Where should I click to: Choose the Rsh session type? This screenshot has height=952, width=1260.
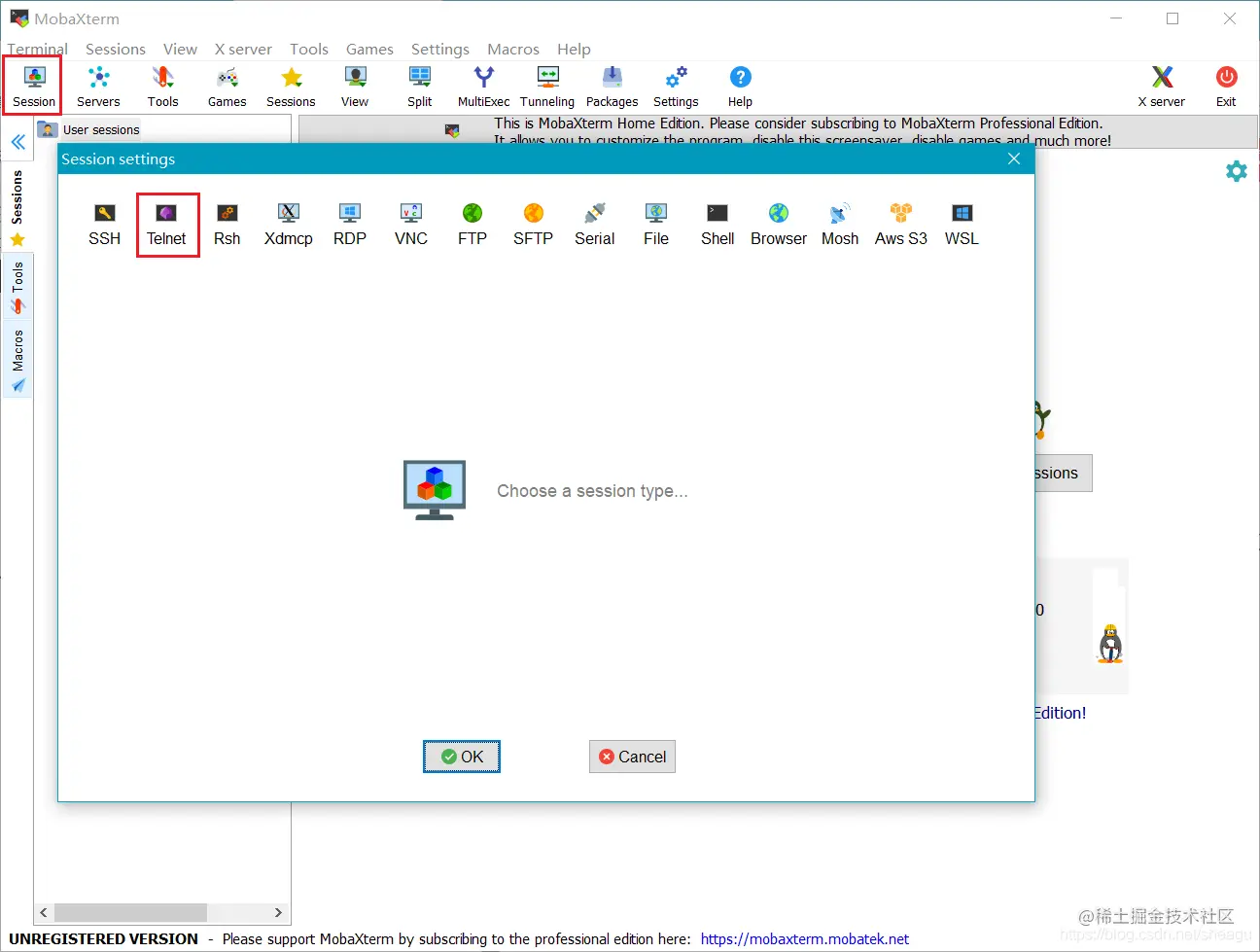[x=227, y=226]
